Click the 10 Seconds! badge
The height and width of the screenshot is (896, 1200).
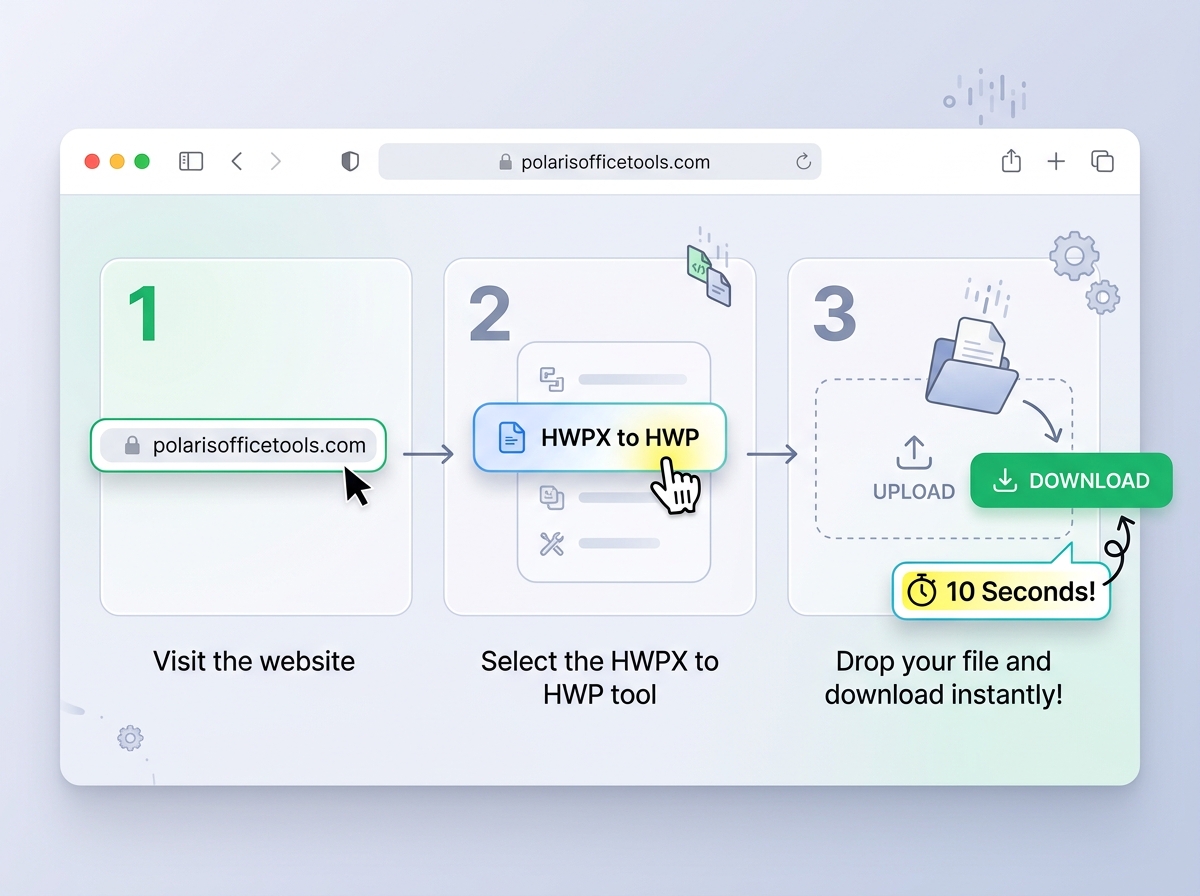[1001, 591]
